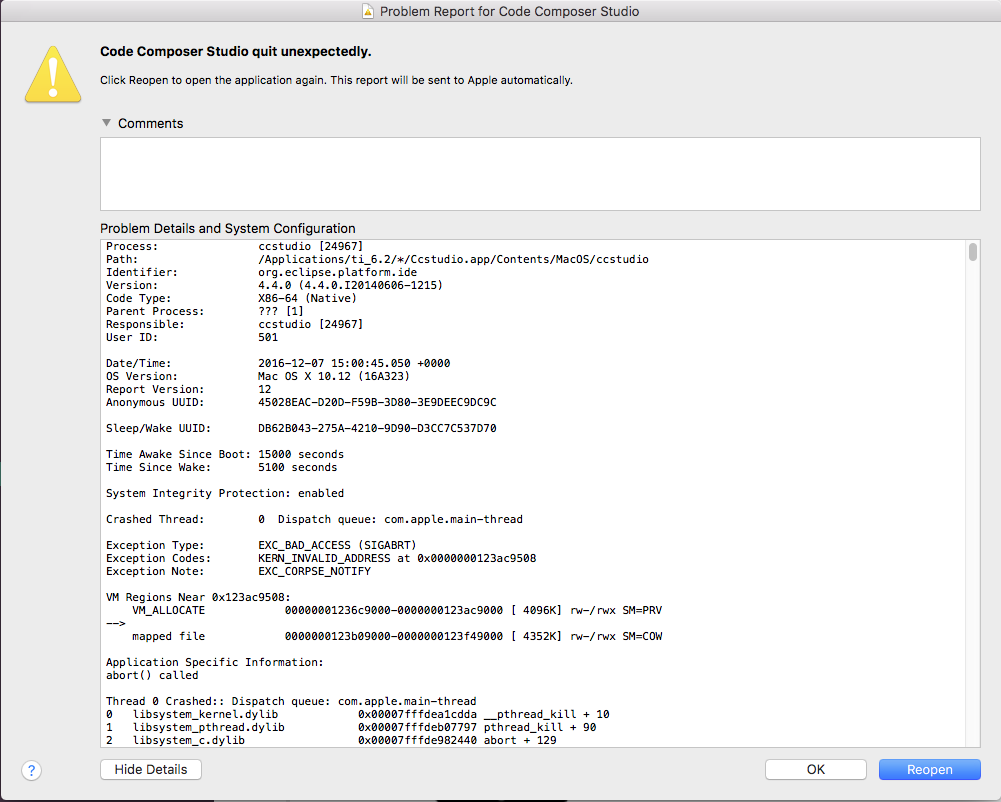Click inside the Comments text box
This screenshot has height=802, width=1001.
click(539, 174)
